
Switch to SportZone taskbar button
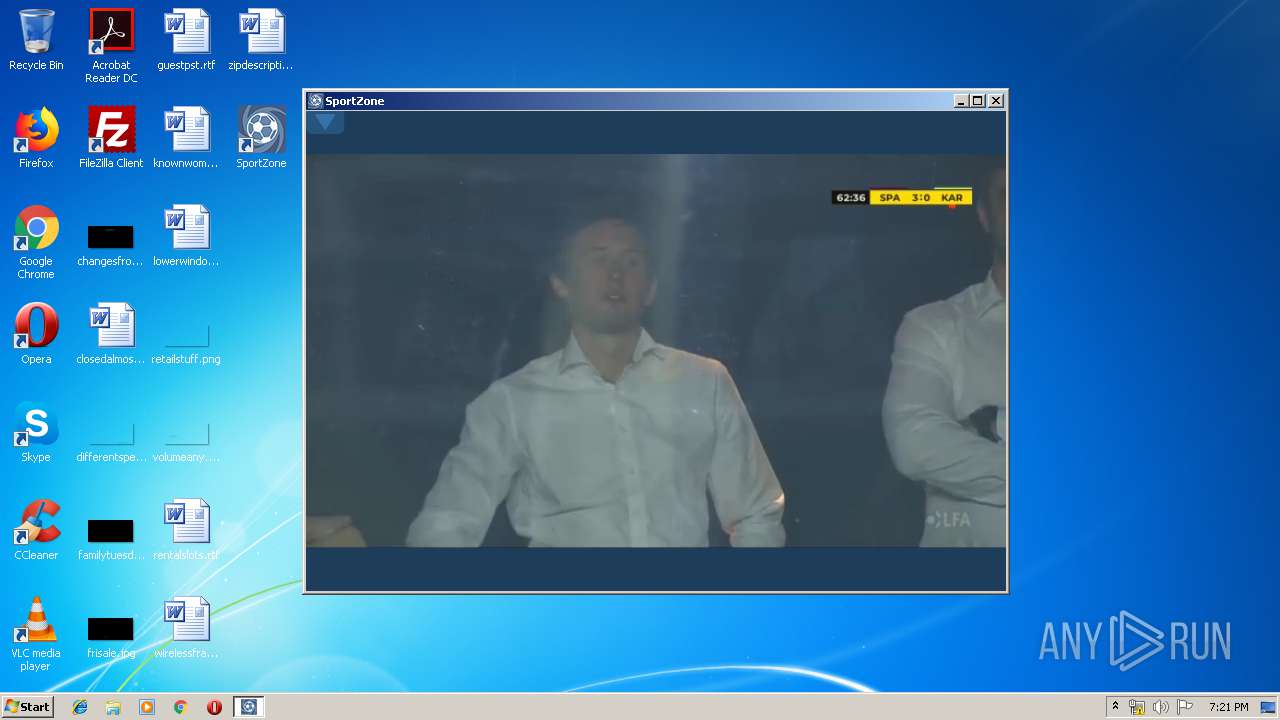coord(249,707)
